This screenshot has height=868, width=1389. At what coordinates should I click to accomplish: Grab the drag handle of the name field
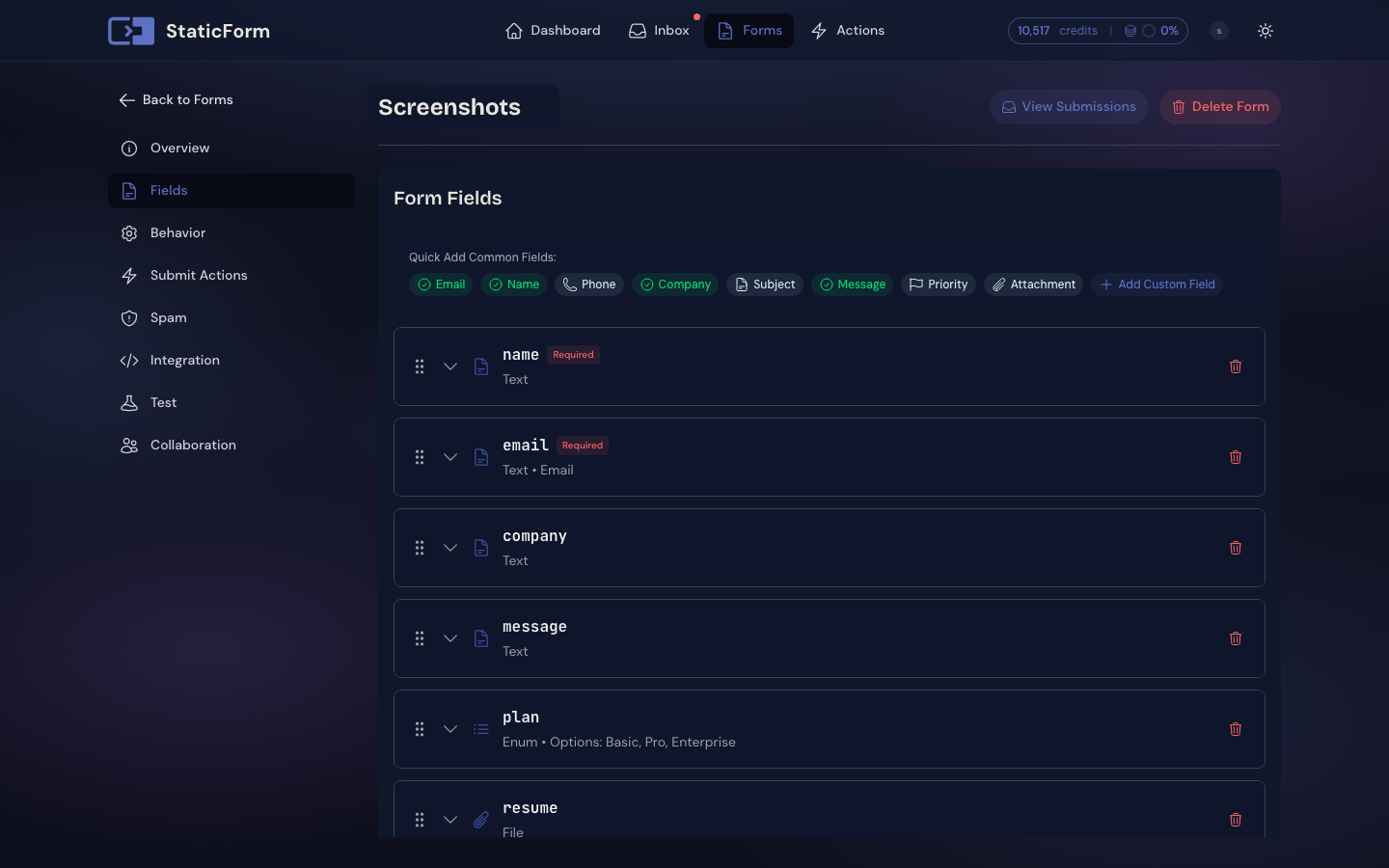tap(420, 366)
